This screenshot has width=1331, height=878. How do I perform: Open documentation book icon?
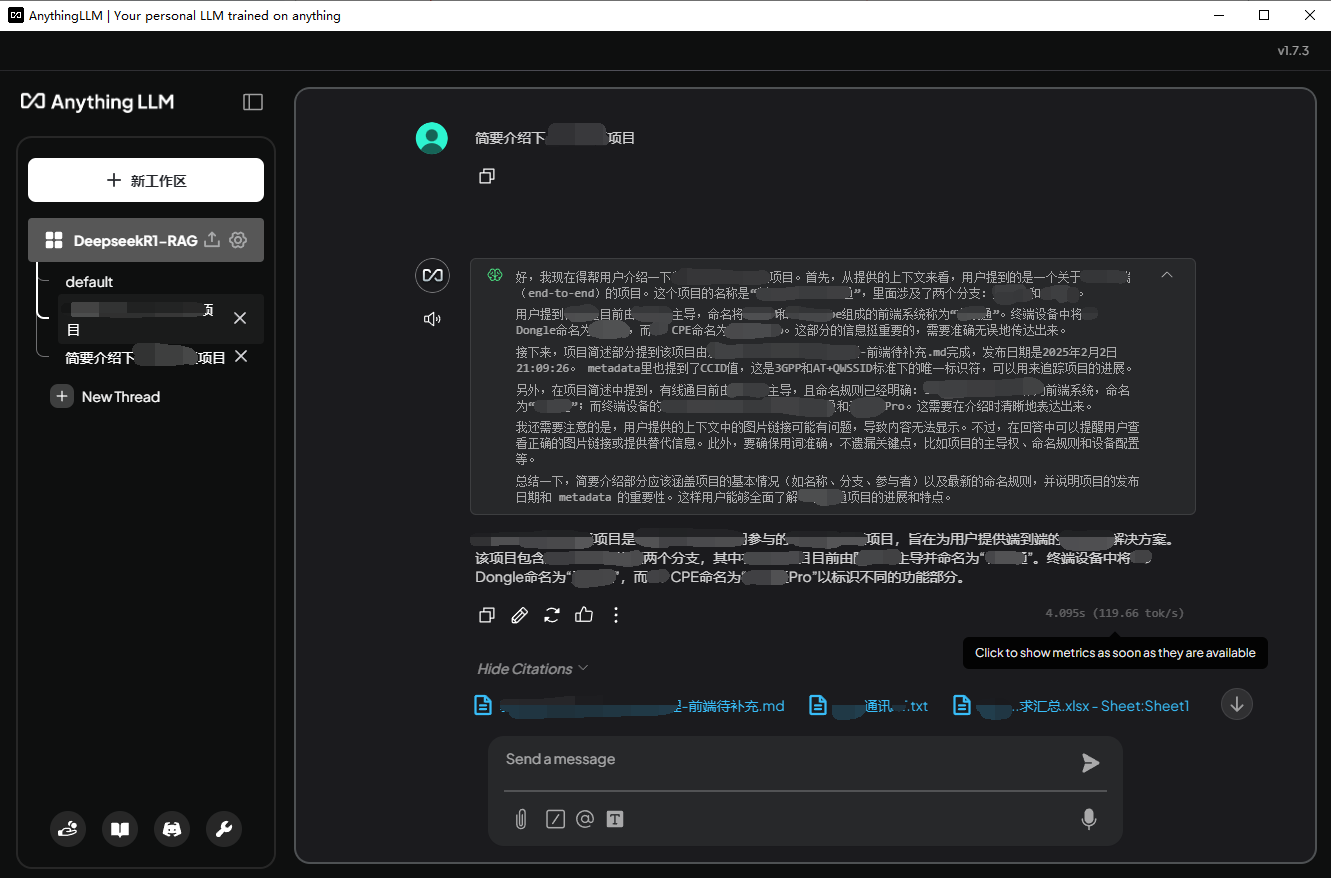click(120, 829)
